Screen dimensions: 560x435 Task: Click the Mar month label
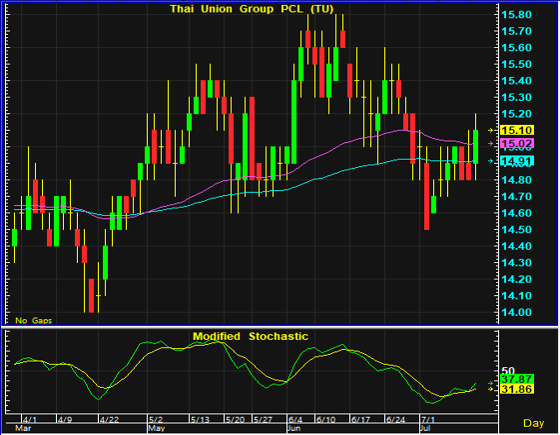tap(23, 428)
